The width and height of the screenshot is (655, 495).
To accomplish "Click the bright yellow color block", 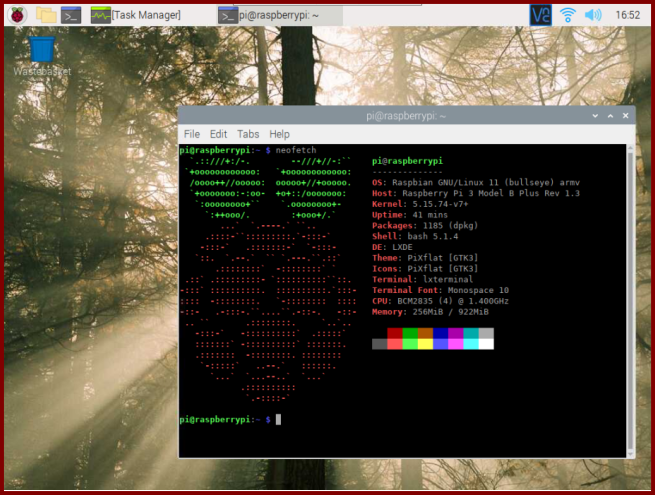I will (425, 344).
